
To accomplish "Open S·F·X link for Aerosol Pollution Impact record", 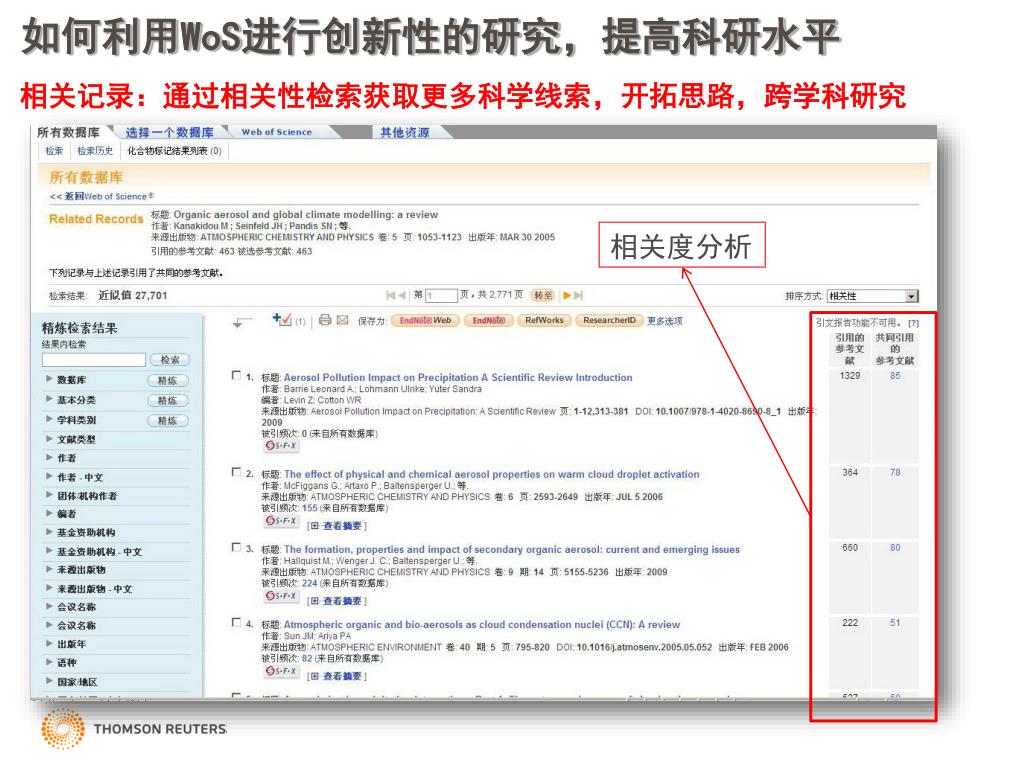I will coord(281,446).
